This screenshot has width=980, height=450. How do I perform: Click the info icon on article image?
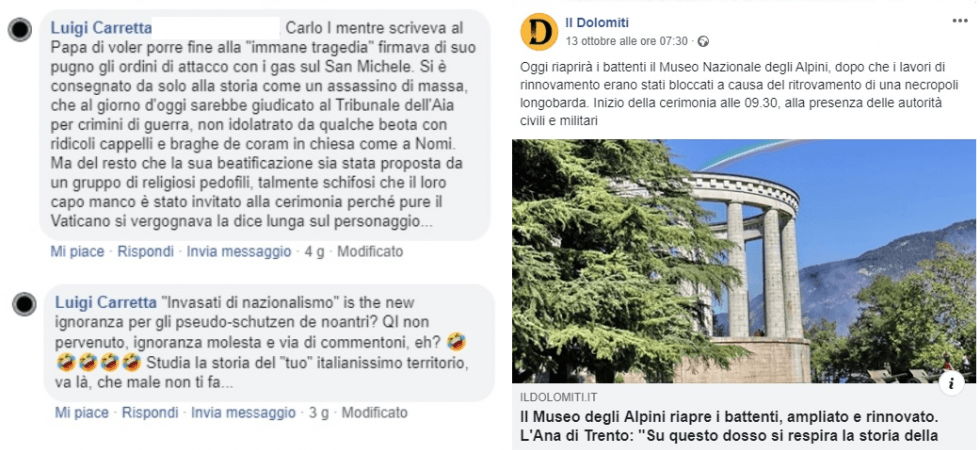click(951, 384)
